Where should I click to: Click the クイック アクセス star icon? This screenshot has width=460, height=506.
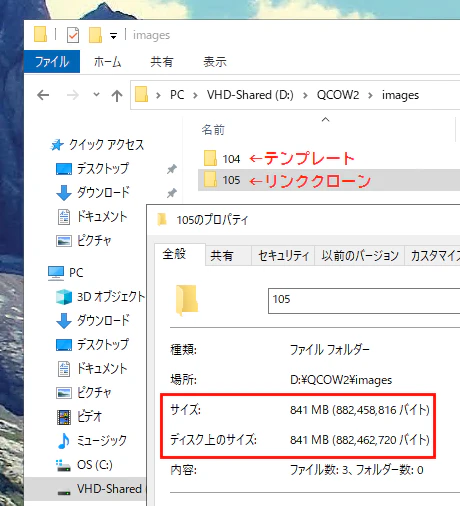(x=57, y=145)
